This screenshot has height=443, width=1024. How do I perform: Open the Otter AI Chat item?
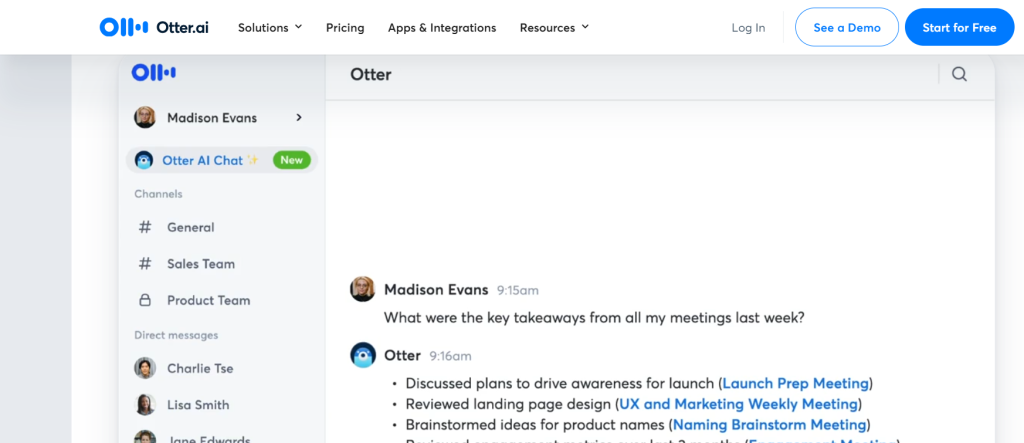click(x=222, y=160)
